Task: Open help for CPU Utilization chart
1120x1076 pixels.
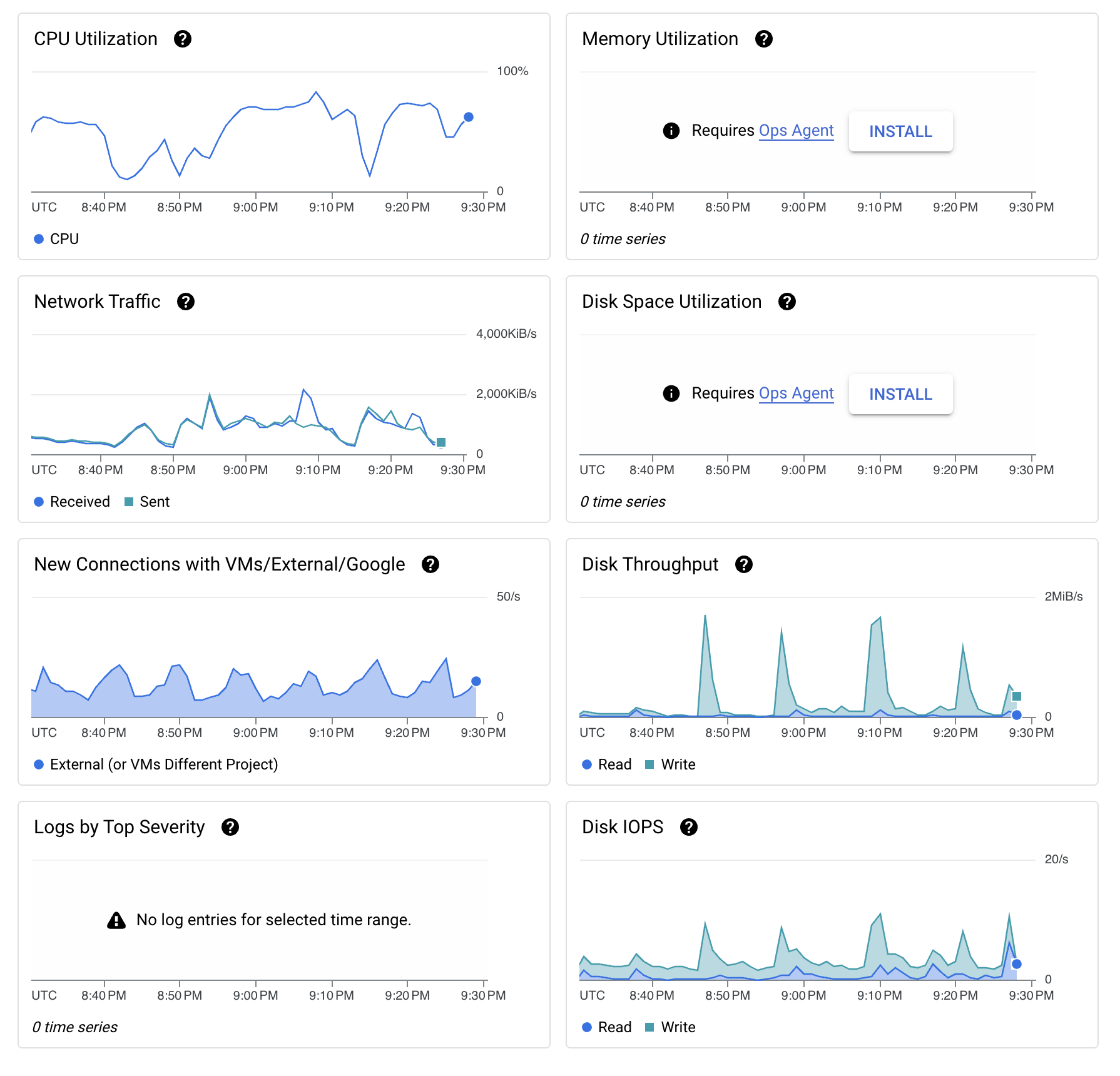Action: (x=182, y=39)
